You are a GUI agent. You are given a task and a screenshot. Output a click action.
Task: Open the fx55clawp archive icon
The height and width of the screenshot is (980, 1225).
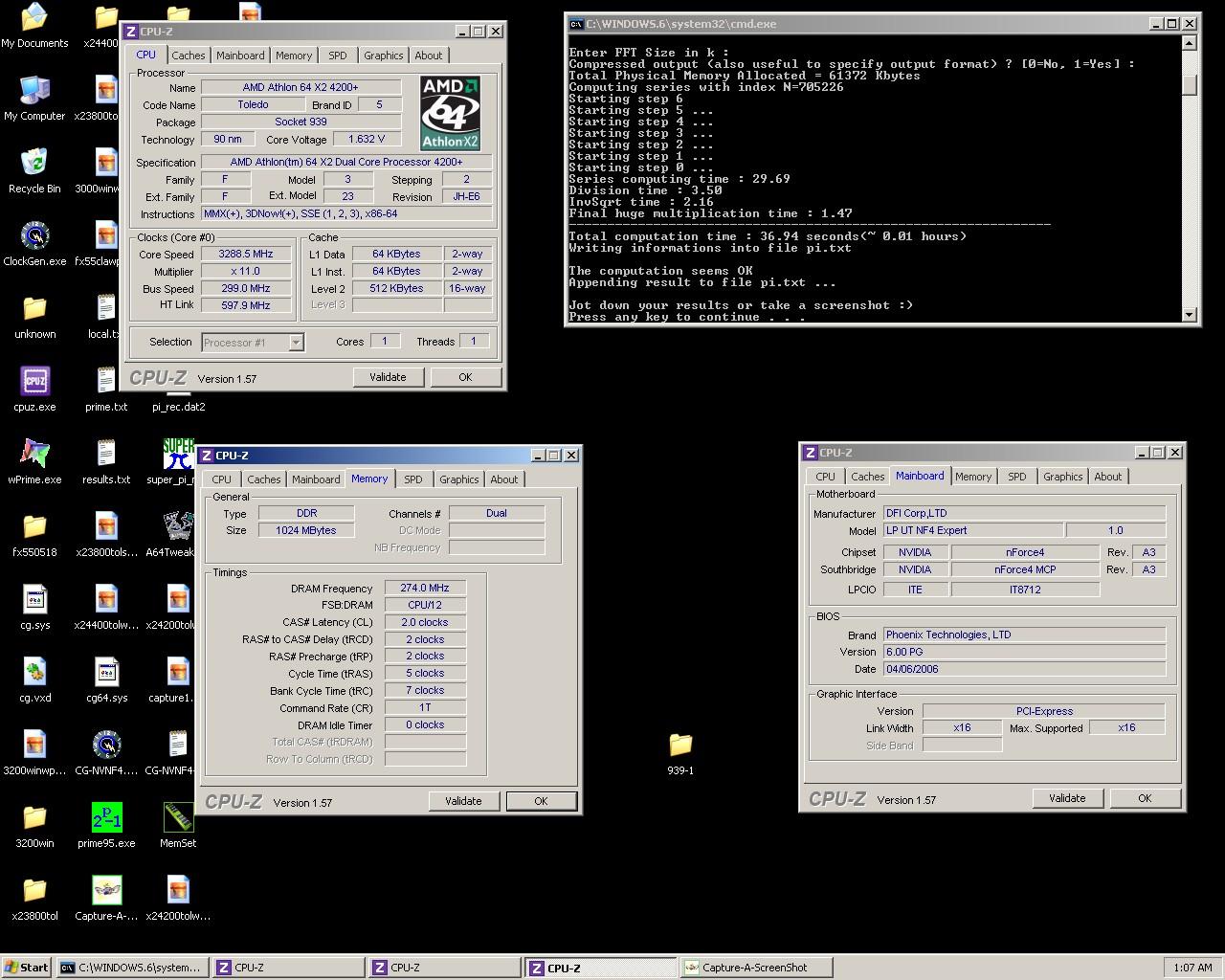100,244
